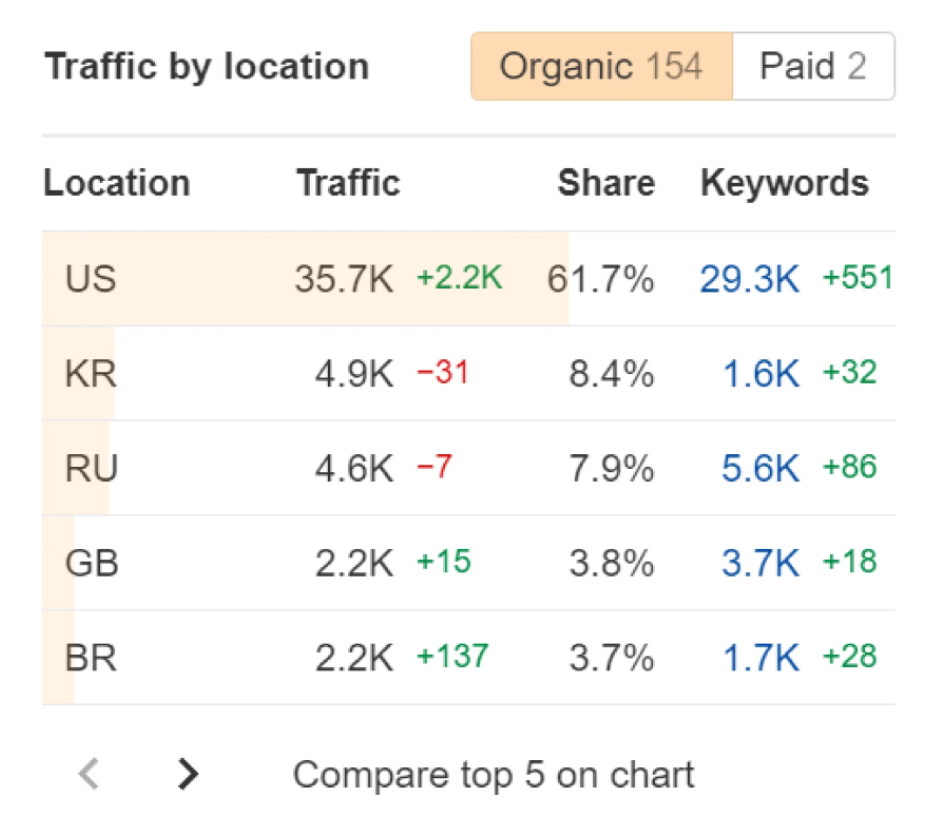This screenshot has height=831, width=930.
Task: Switch to the Paid 2 tab
Action: [x=812, y=67]
